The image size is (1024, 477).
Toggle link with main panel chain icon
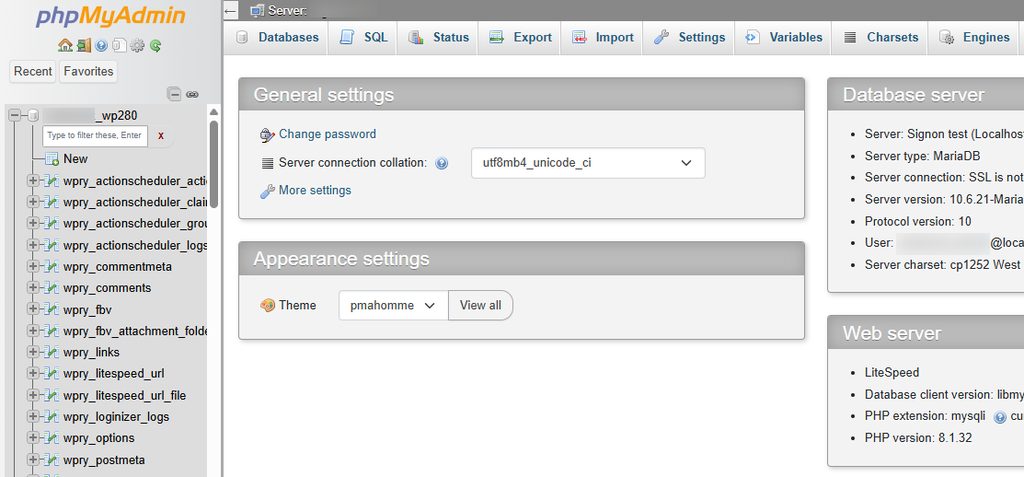[192, 94]
